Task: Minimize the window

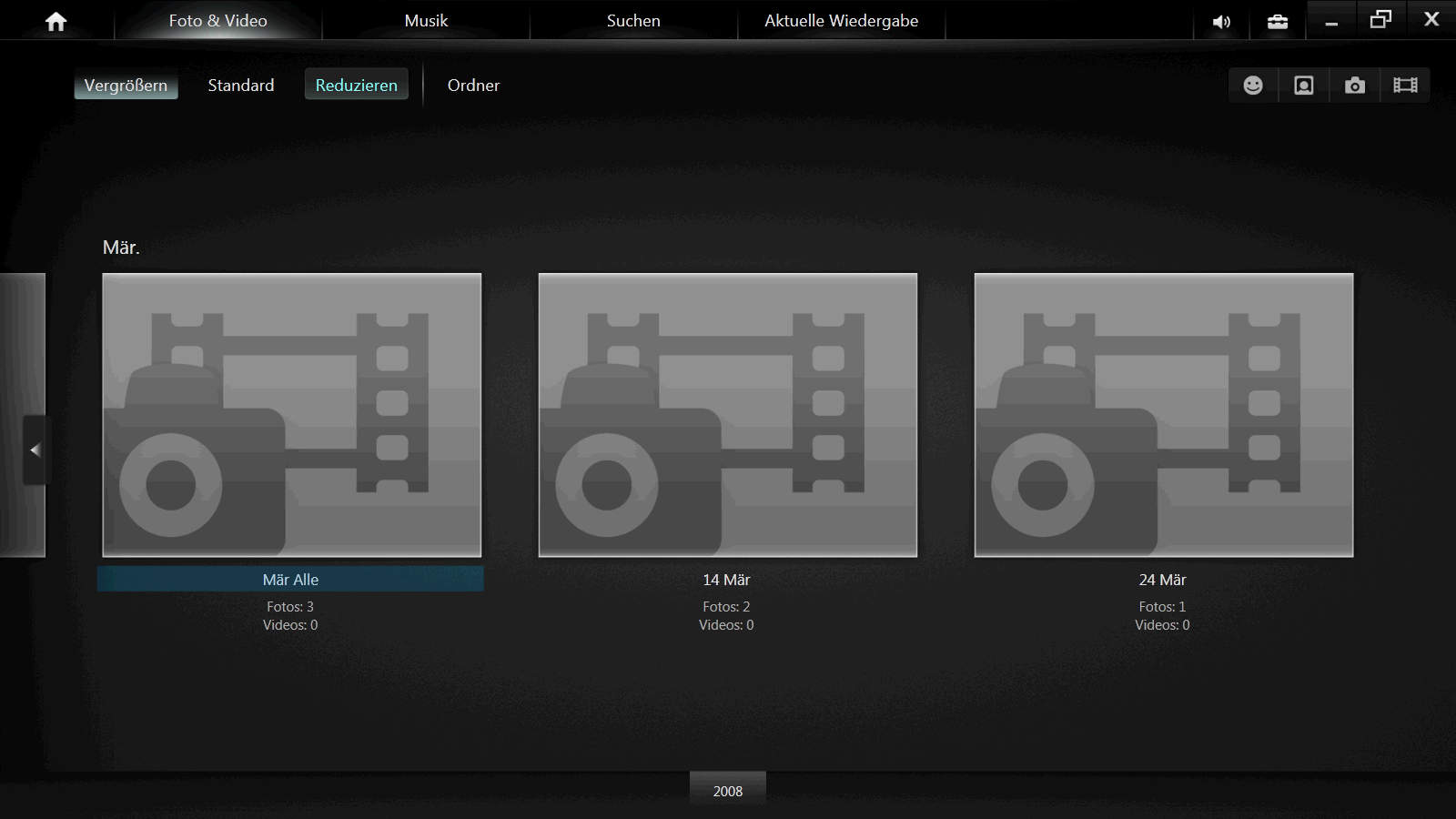Action: tap(1331, 20)
